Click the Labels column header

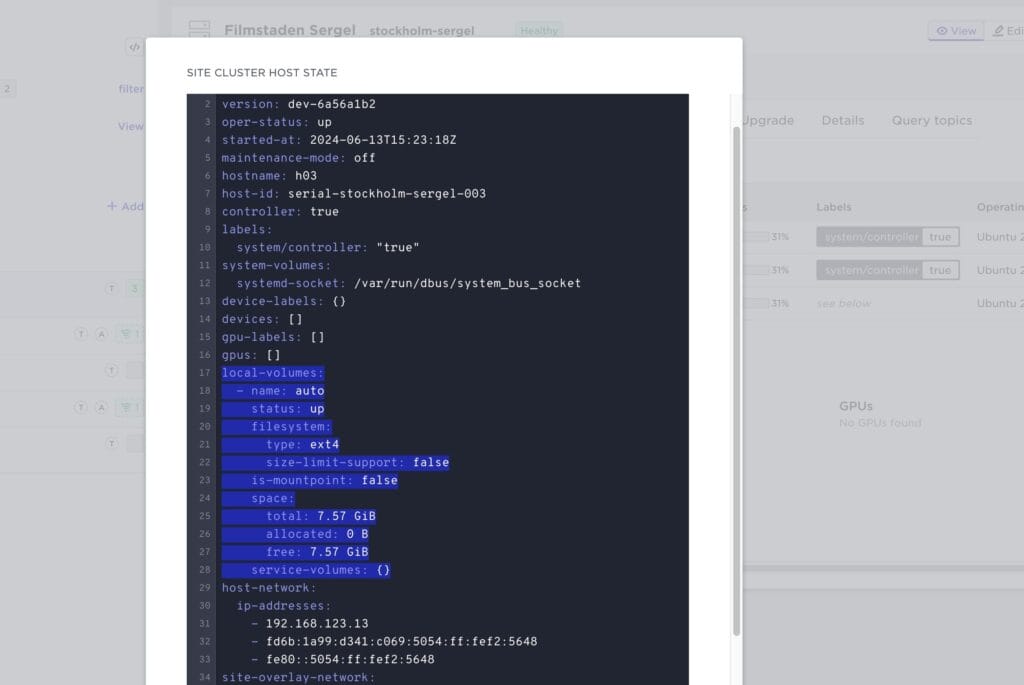[x=833, y=207]
